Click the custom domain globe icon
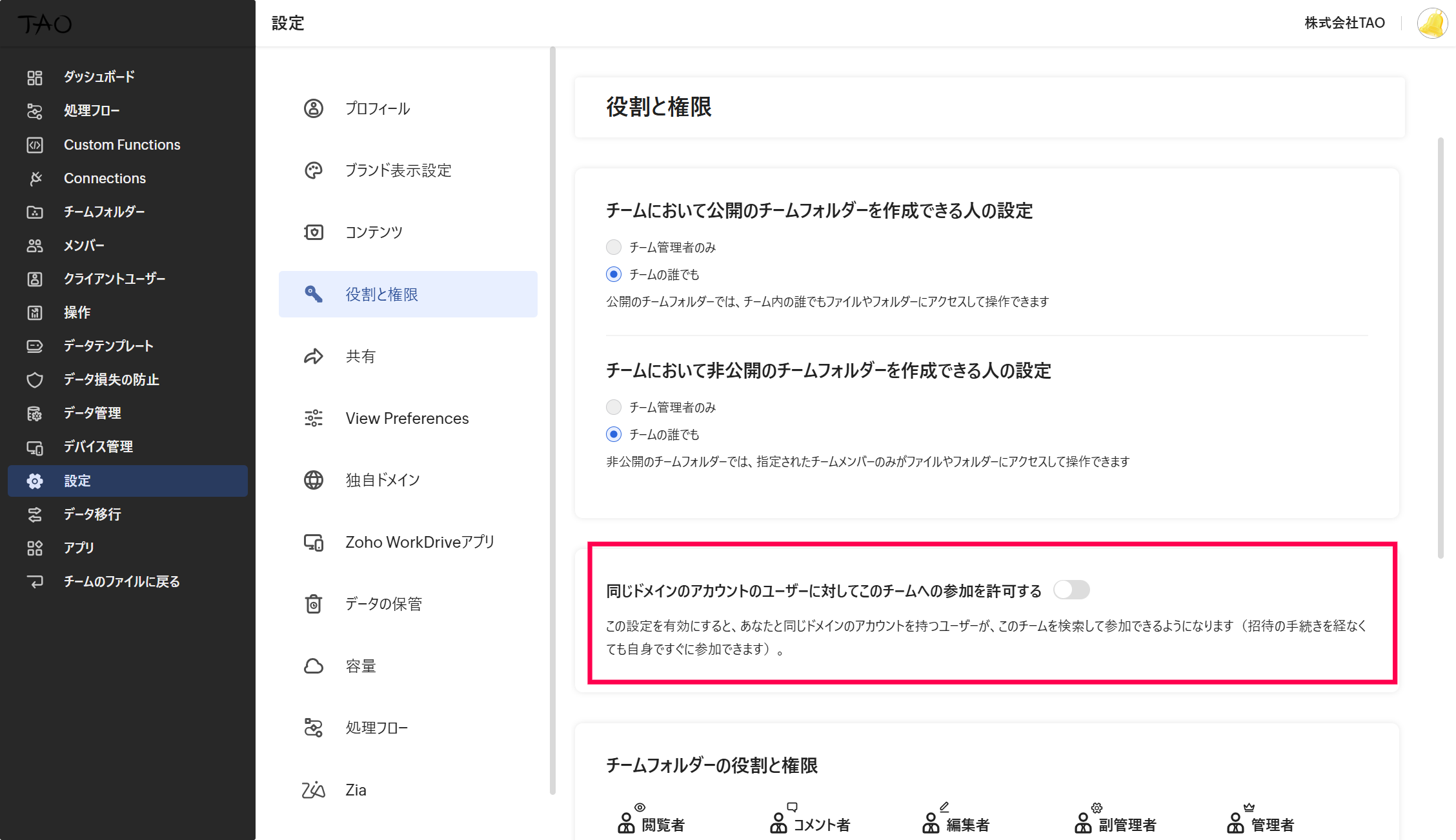The width and height of the screenshot is (1456, 840). 314,480
